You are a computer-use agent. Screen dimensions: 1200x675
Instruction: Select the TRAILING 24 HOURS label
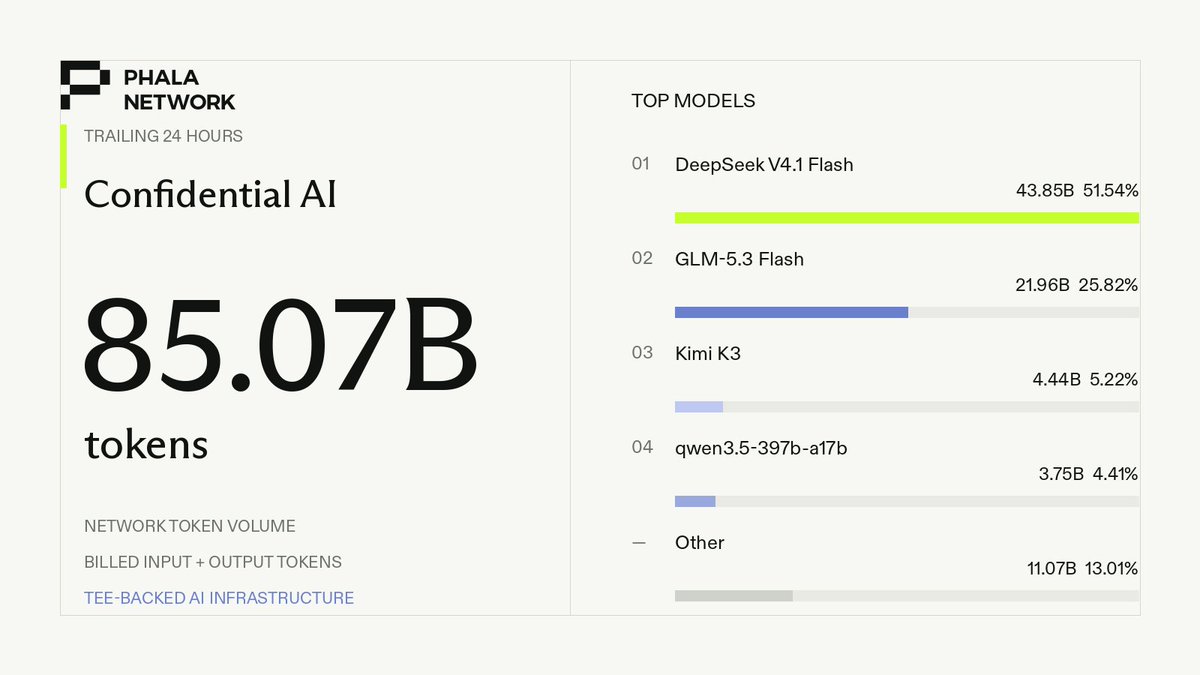click(x=163, y=136)
